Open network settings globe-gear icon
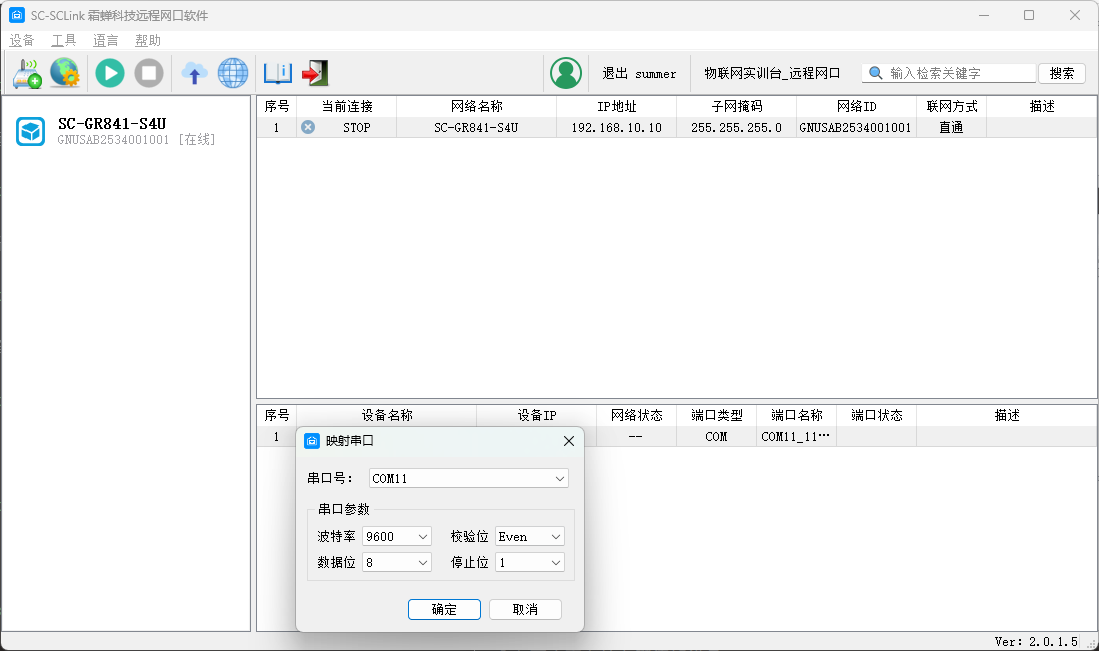Viewport: 1099px width, 651px height. pos(65,73)
